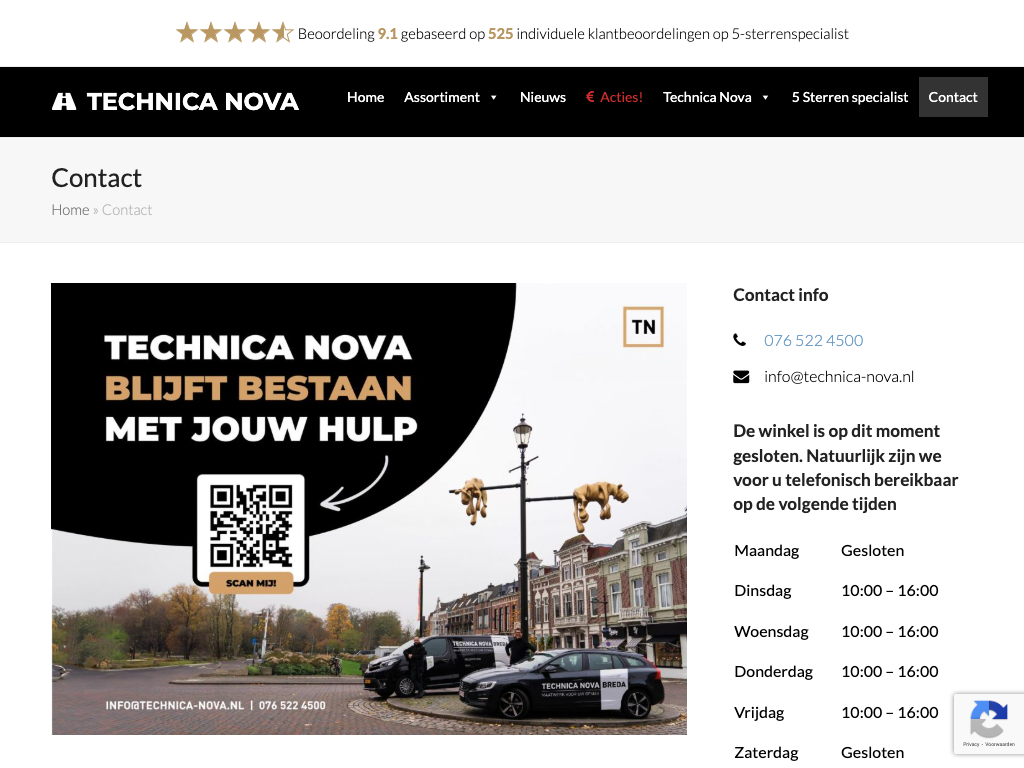Click the Vrijdag opening hours 10:00 – 16:00
1024x768 pixels.
tap(889, 712)
